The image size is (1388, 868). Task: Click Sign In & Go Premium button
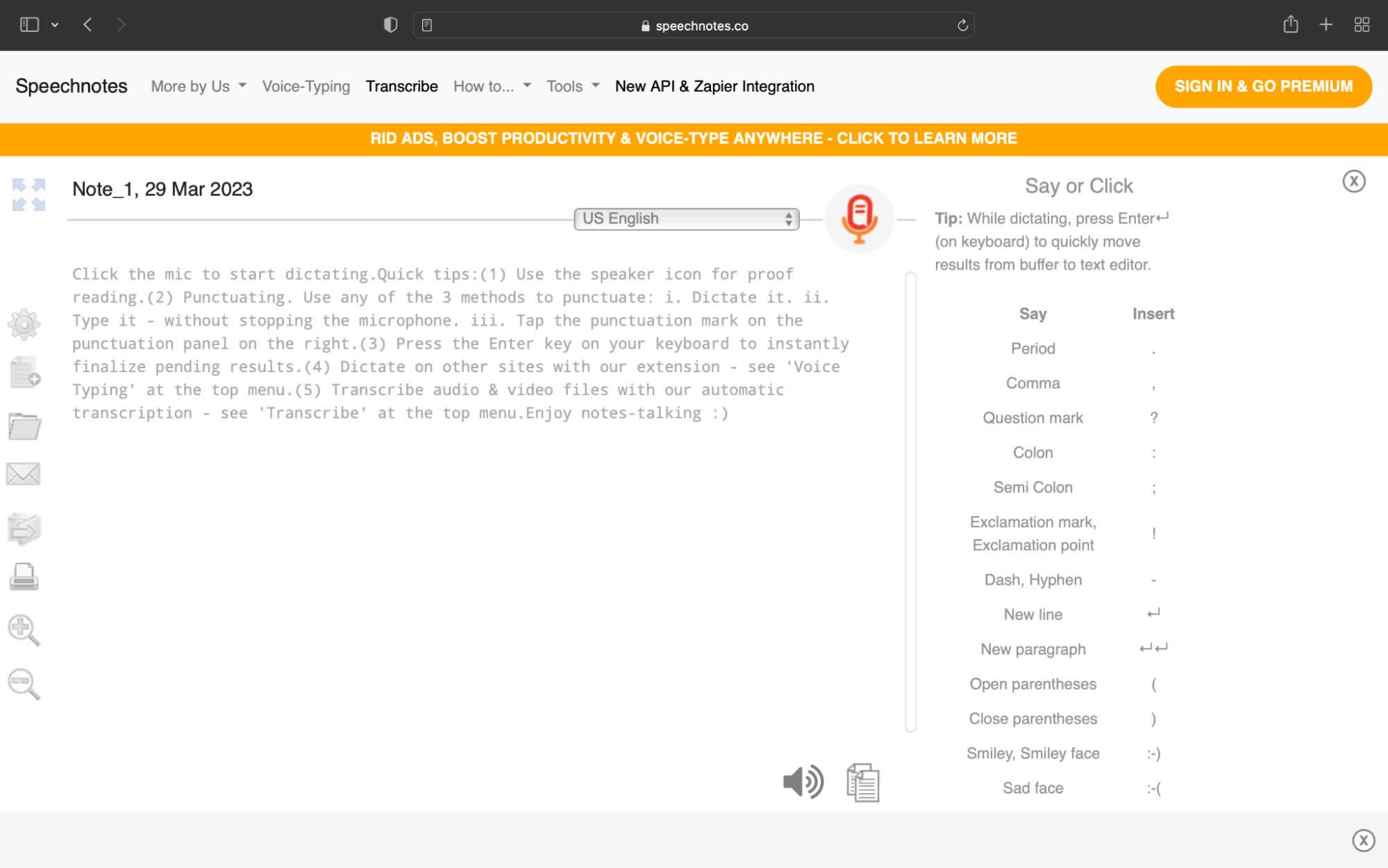1263,86
